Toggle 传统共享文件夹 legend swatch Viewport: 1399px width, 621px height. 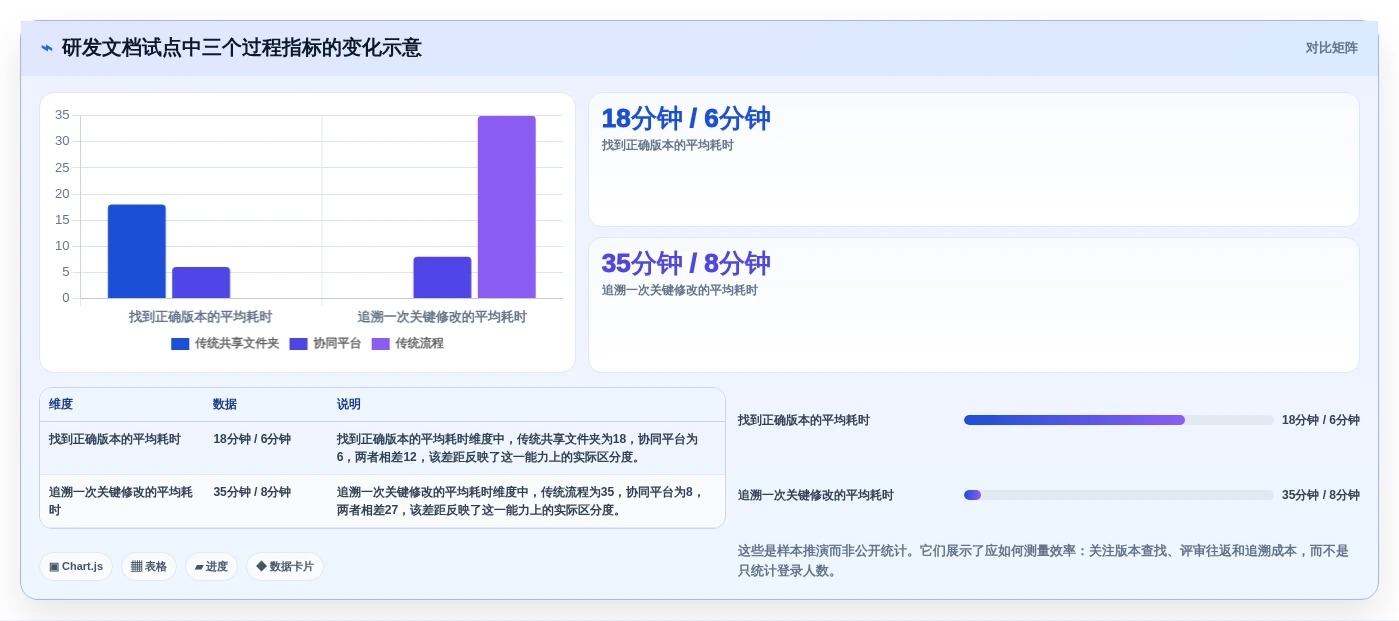[x=180, y=344]
